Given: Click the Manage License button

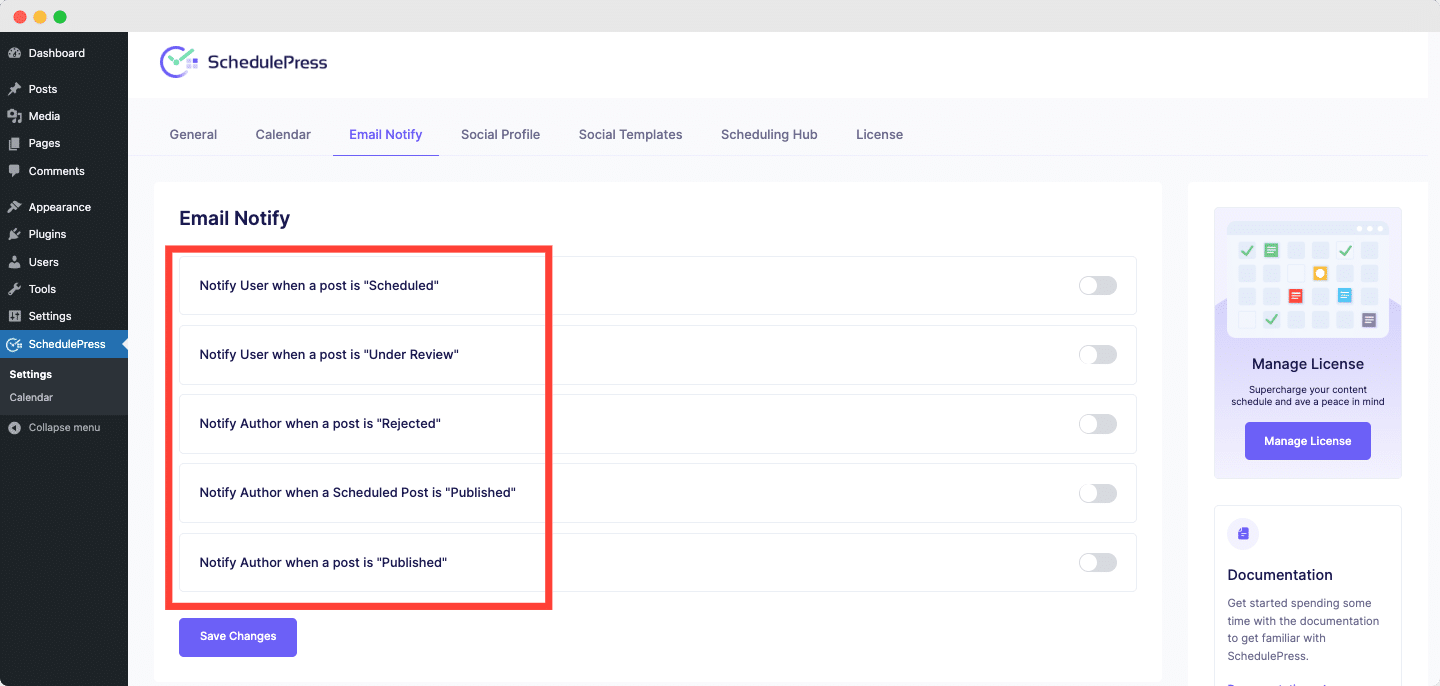Looking at the screenshot, I should (x=1307, y=441).
